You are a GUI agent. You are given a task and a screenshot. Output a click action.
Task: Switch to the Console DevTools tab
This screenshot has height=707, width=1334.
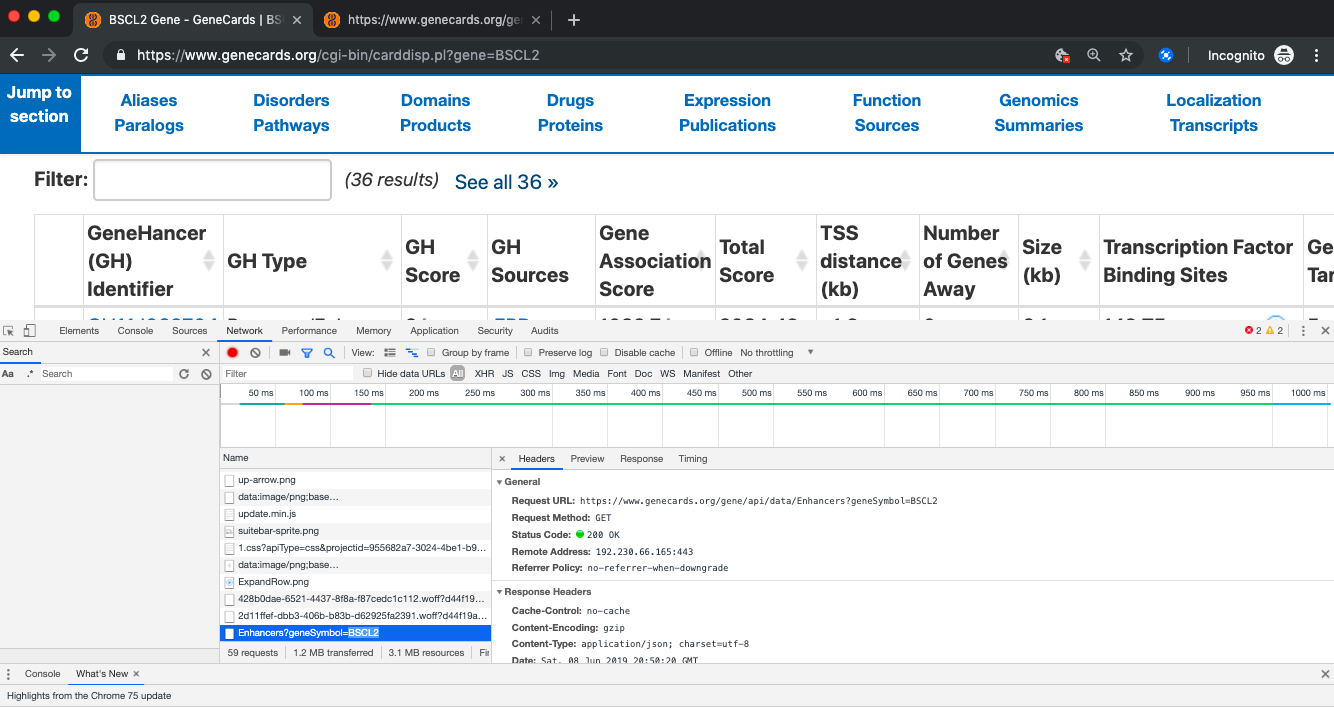(x=135, y=331)
